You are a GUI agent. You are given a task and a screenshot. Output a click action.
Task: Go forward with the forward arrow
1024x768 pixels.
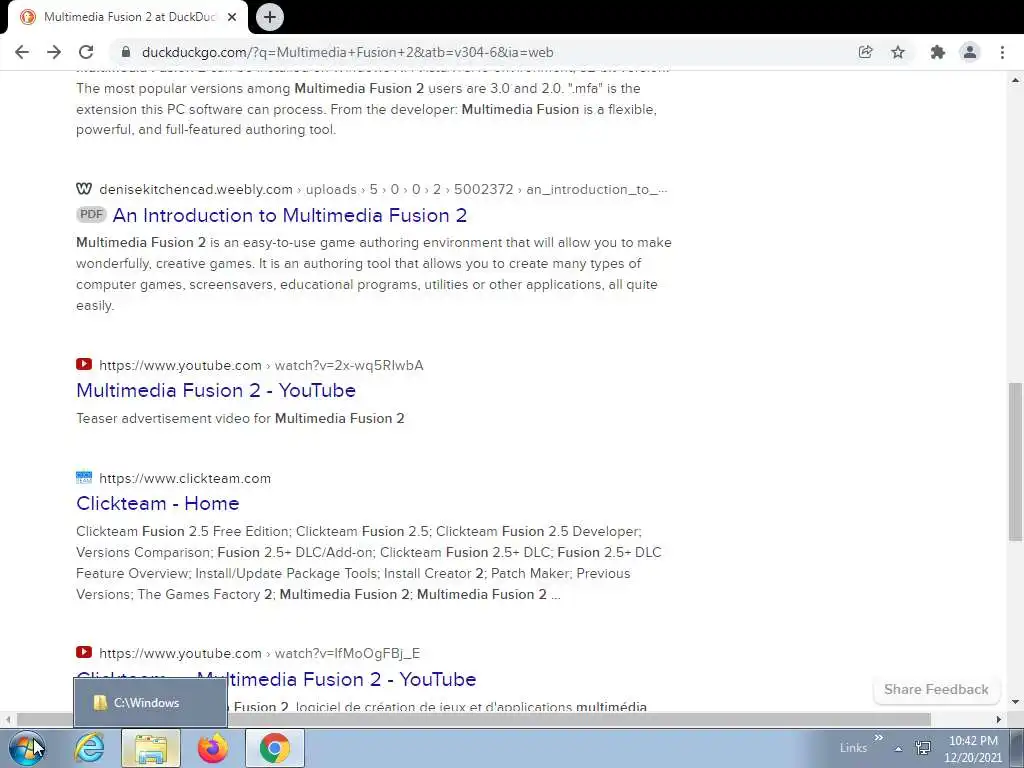pos(54,52)
